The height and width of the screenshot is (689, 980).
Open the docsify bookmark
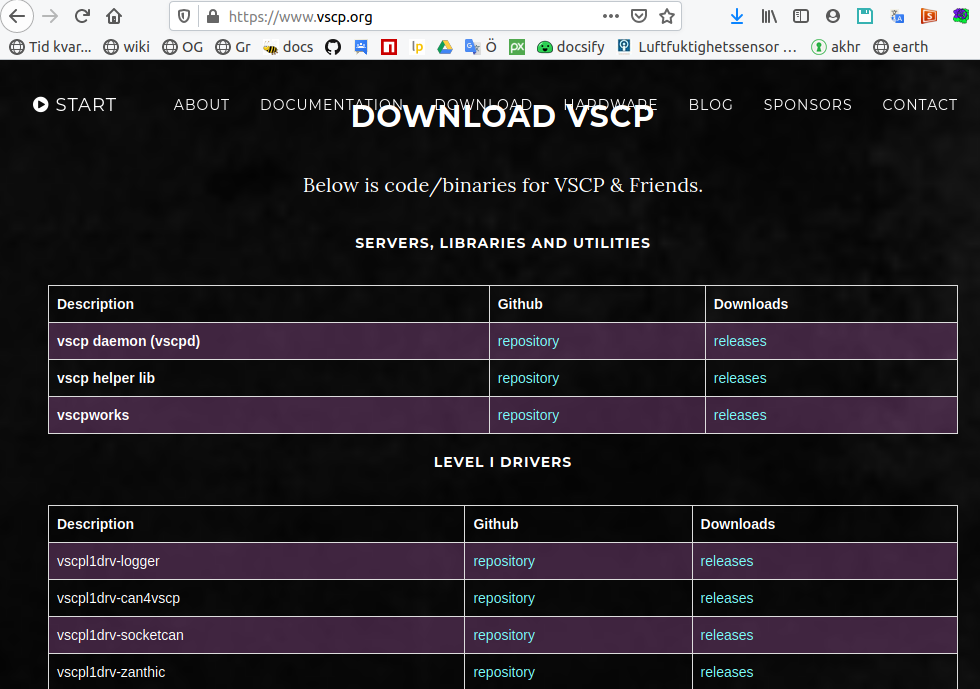coord(571,47)
